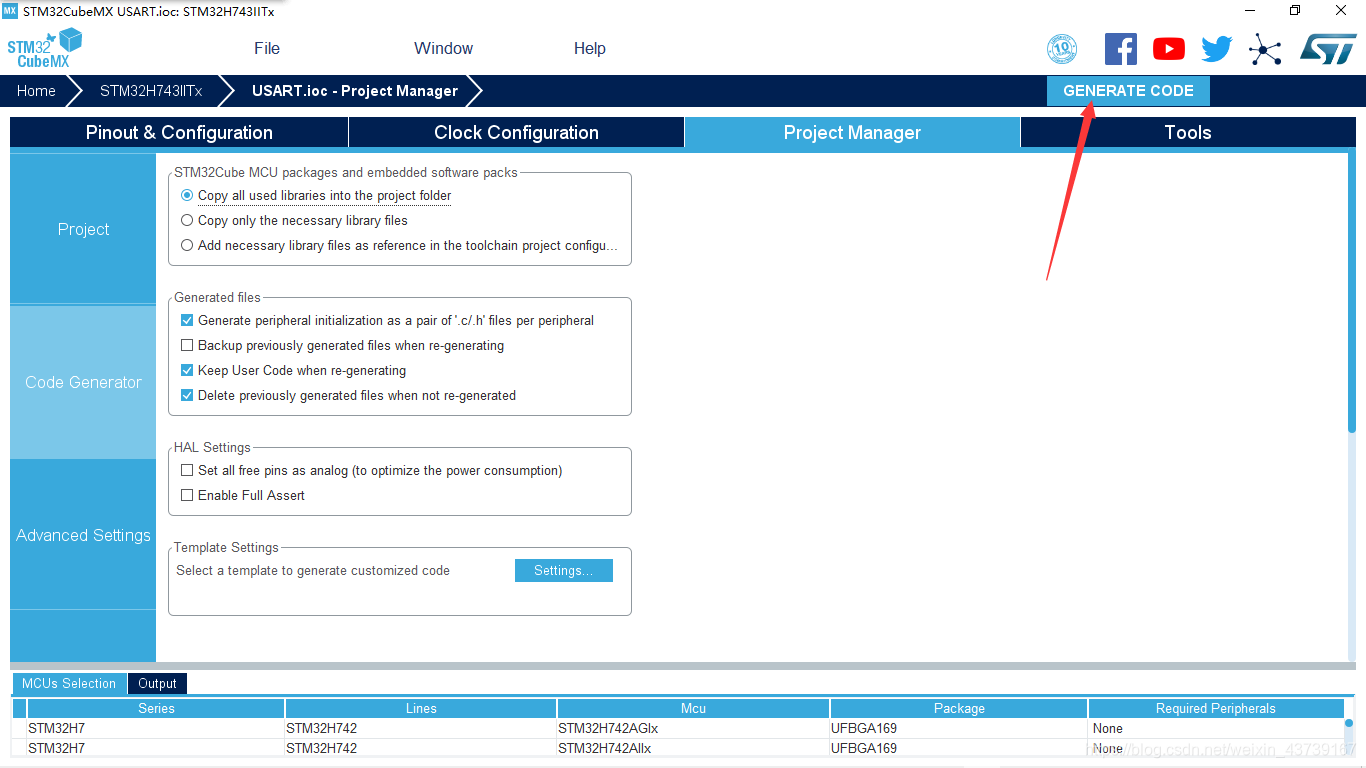Minimize the STM32CubeMX window
Screen dimensions: 1366x768
pos(1249,11)
